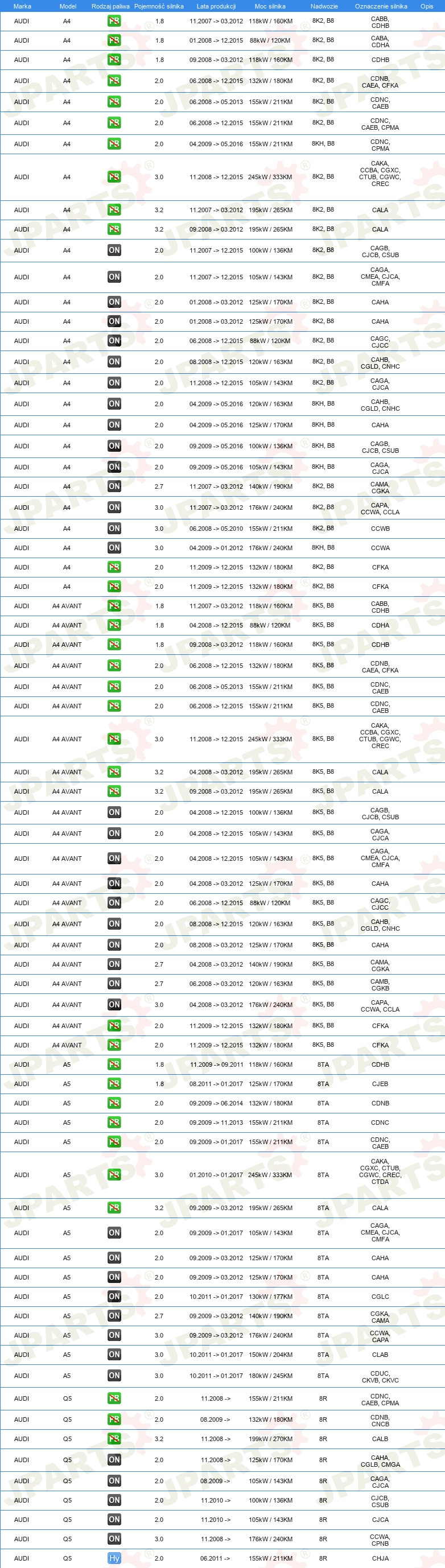The width and height of the screenshot is (445, 1568).
Task: Click the petrol icon in the A5 1.8 CDHB row
Action: click(x=114, y=1064)
